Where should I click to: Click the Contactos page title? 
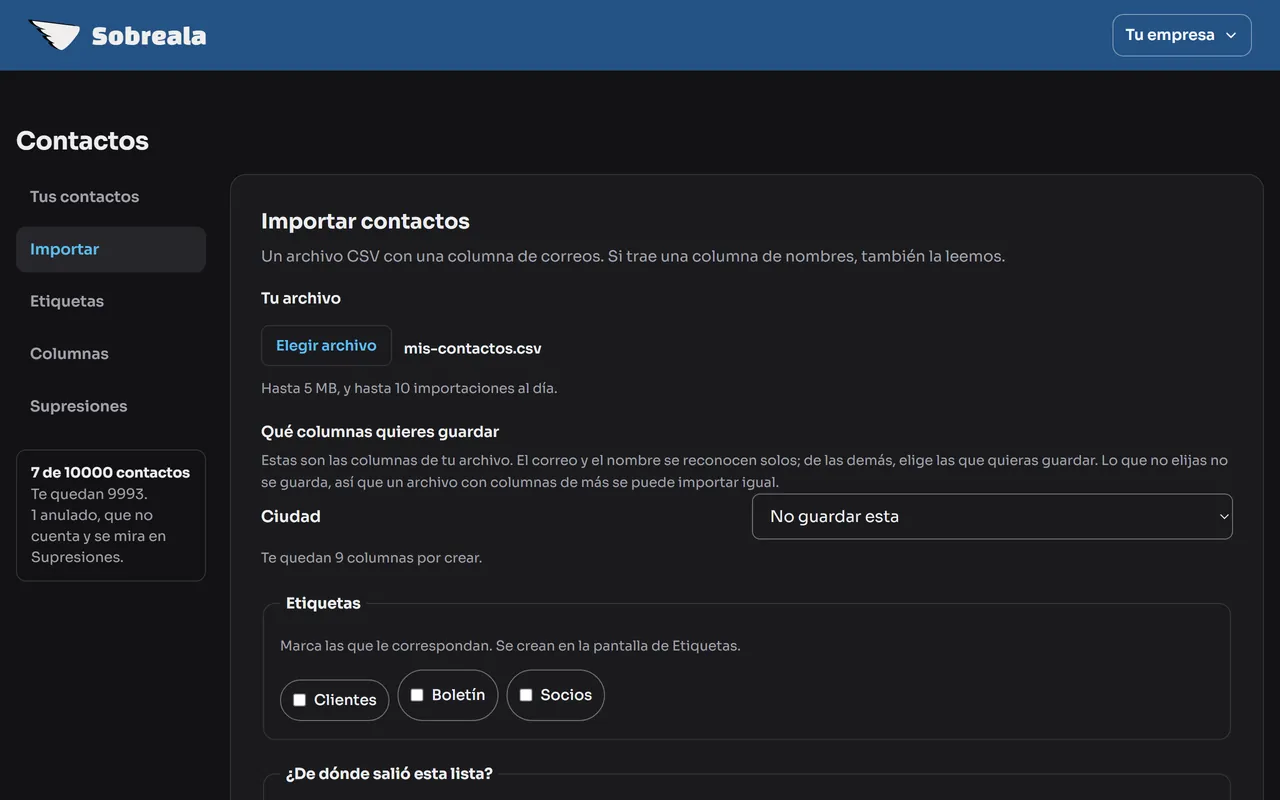tap(82, 141)
